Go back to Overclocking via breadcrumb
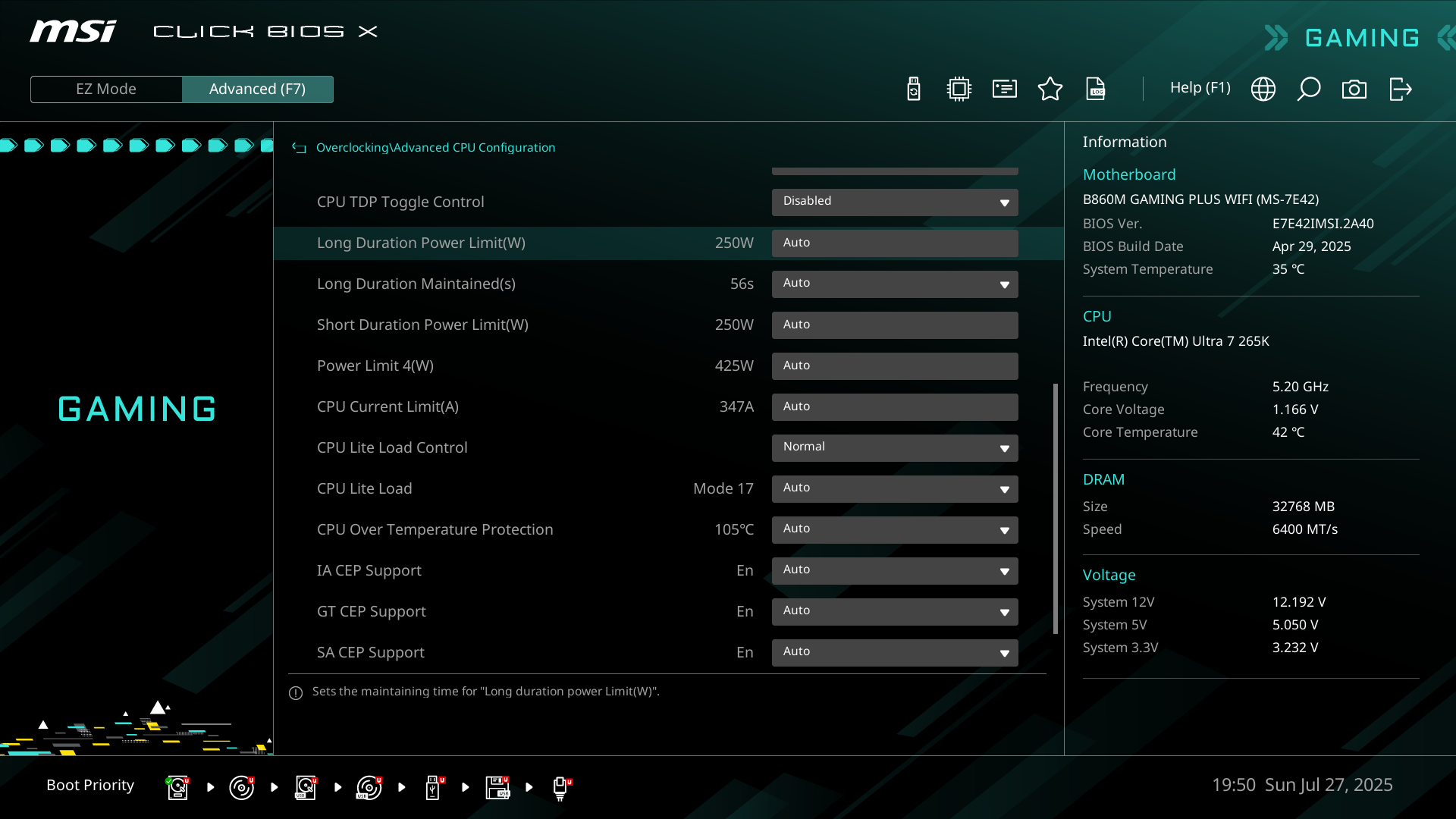The width and height of the screenshot is (1456, 819). pyautogui.click(x=351, y=147)
